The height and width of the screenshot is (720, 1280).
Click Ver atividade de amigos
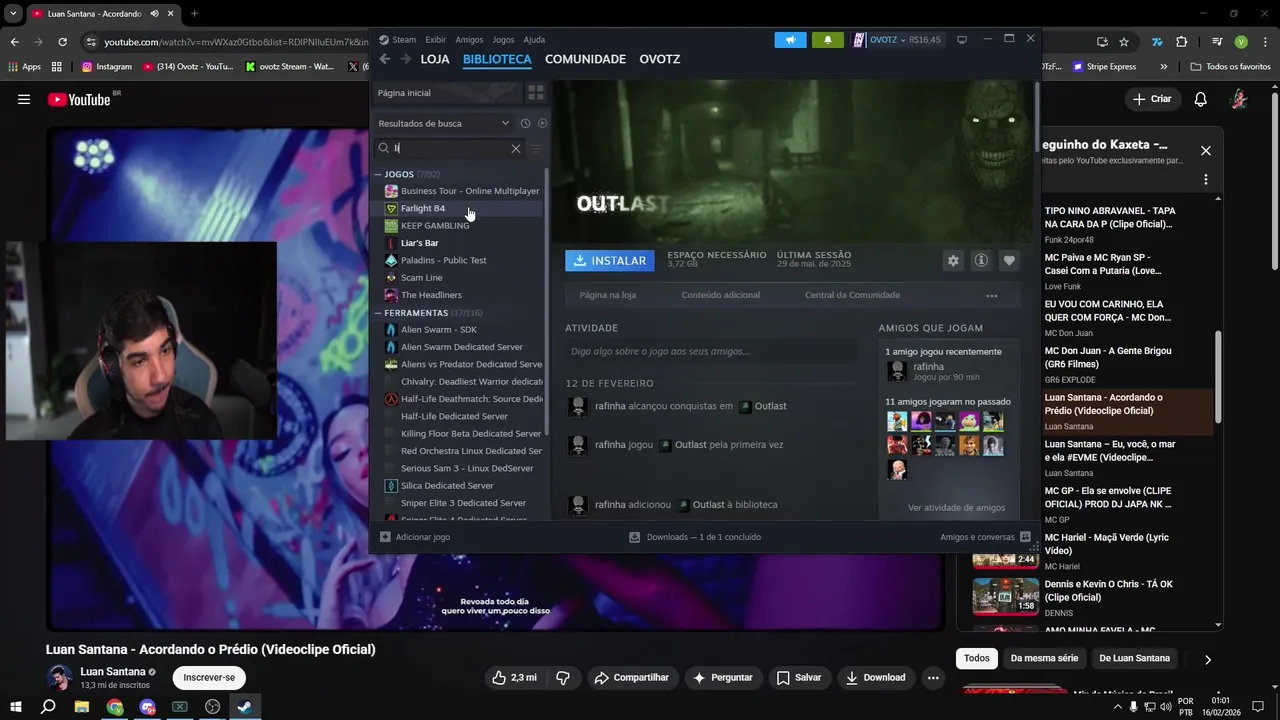coord(956,507)
